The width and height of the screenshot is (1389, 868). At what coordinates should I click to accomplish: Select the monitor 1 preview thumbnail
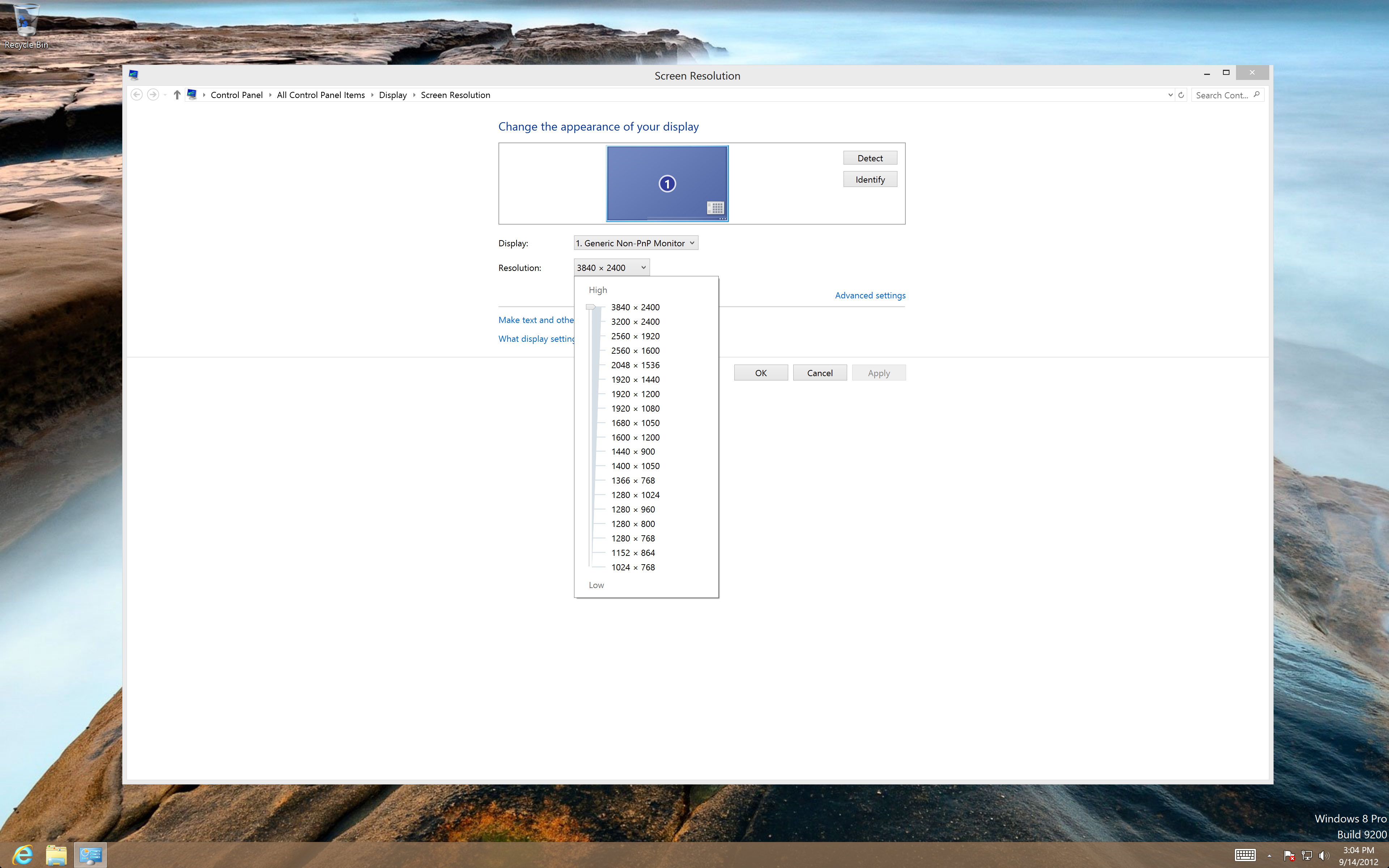(667, 184)
